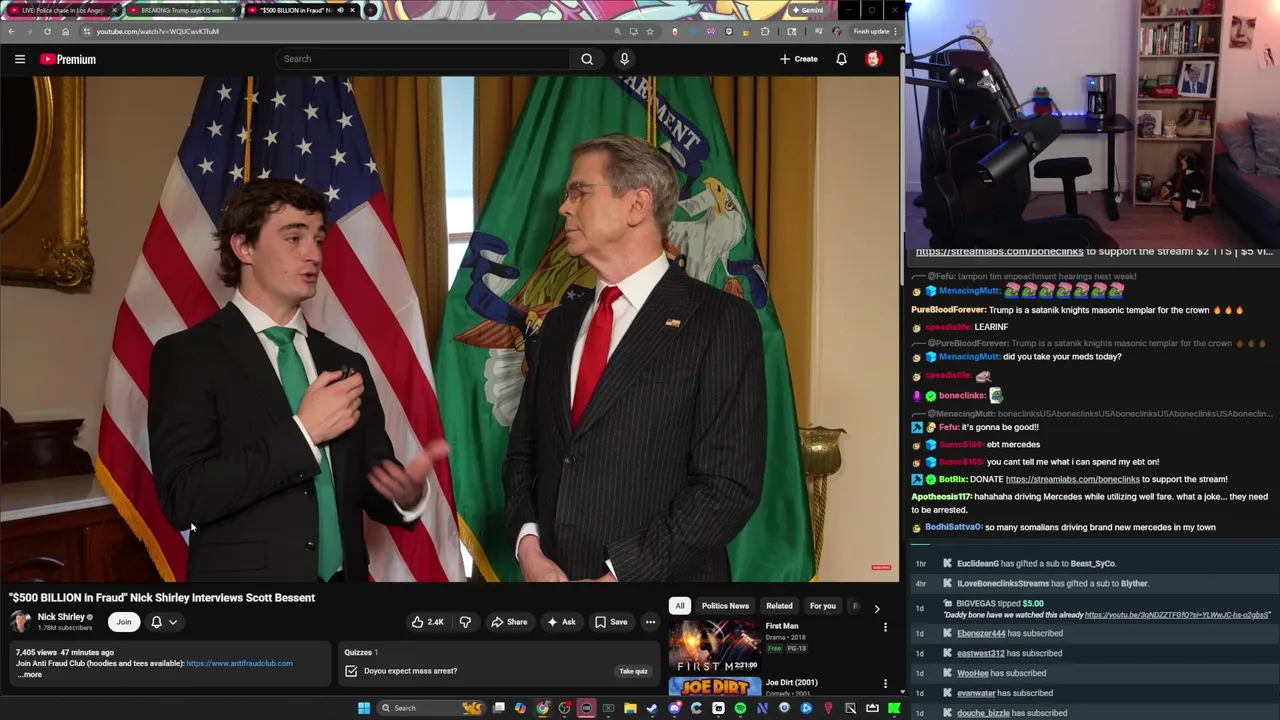The image size is (1280, 720).
Task: Close the LIVE Police chase tab
Action: (x=114, y=10)
